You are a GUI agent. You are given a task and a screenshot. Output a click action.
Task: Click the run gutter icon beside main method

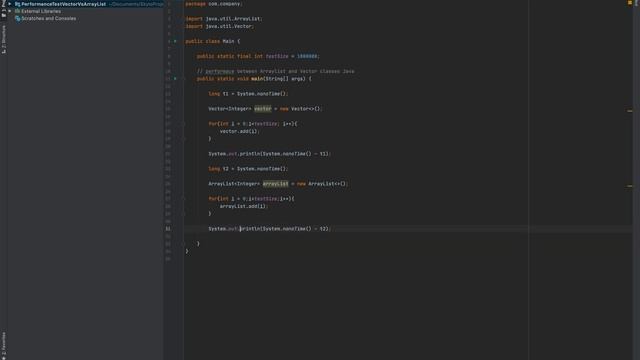[x=175, y=78]
